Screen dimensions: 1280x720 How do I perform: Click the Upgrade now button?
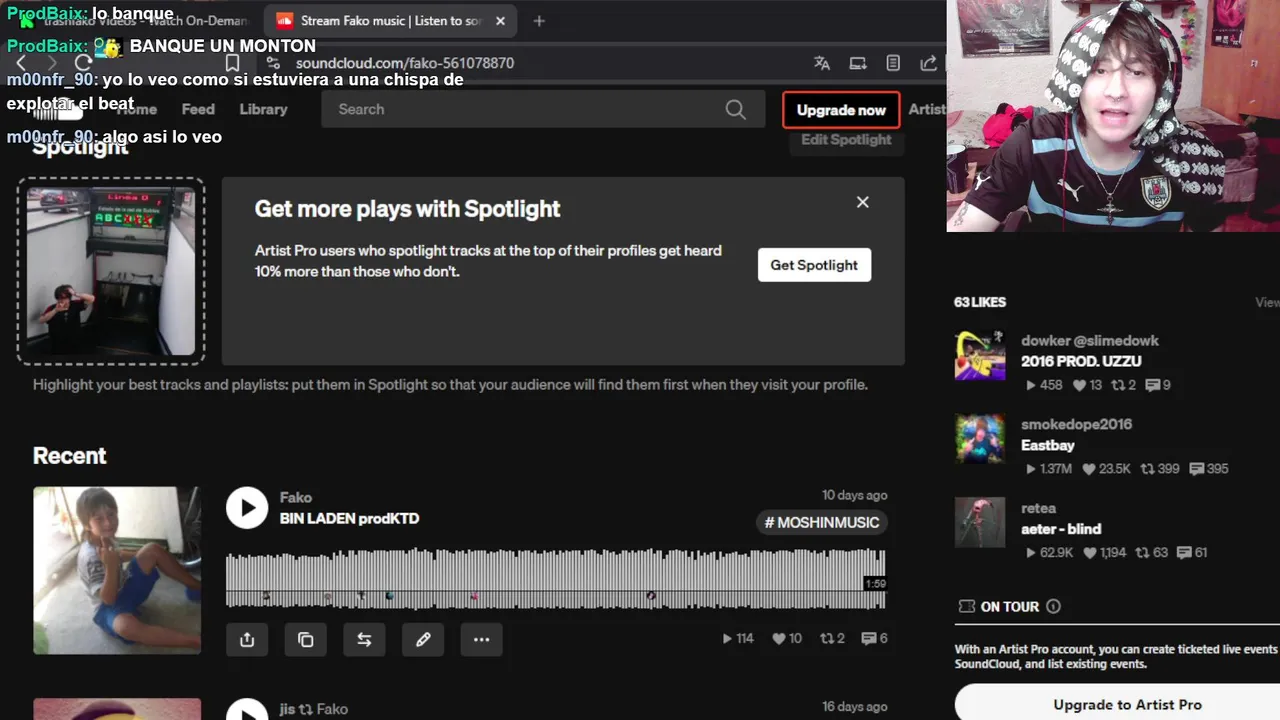coord(841,110)
